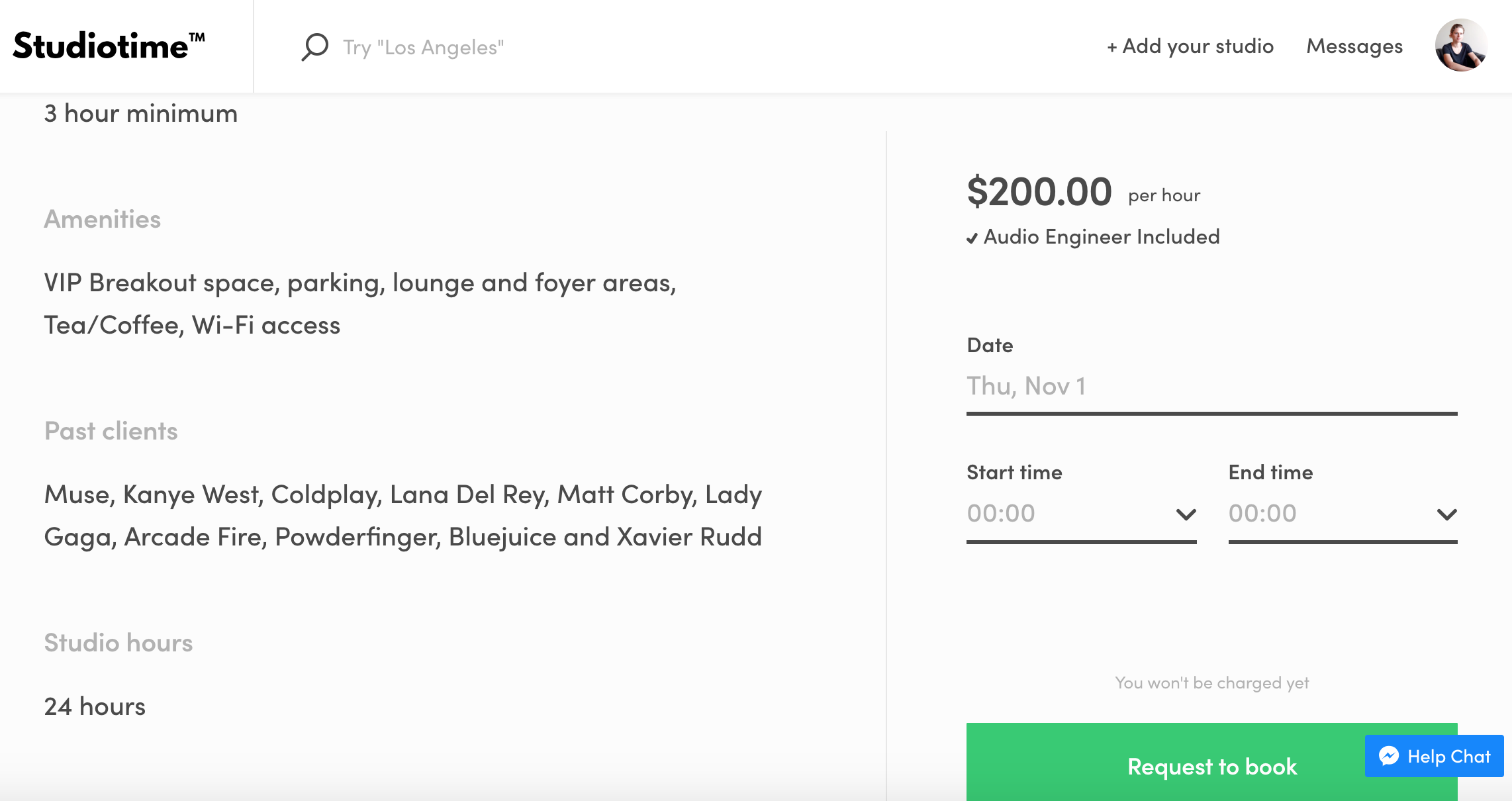Click the Audio Engineer Included label

[x=1102, y=237]
